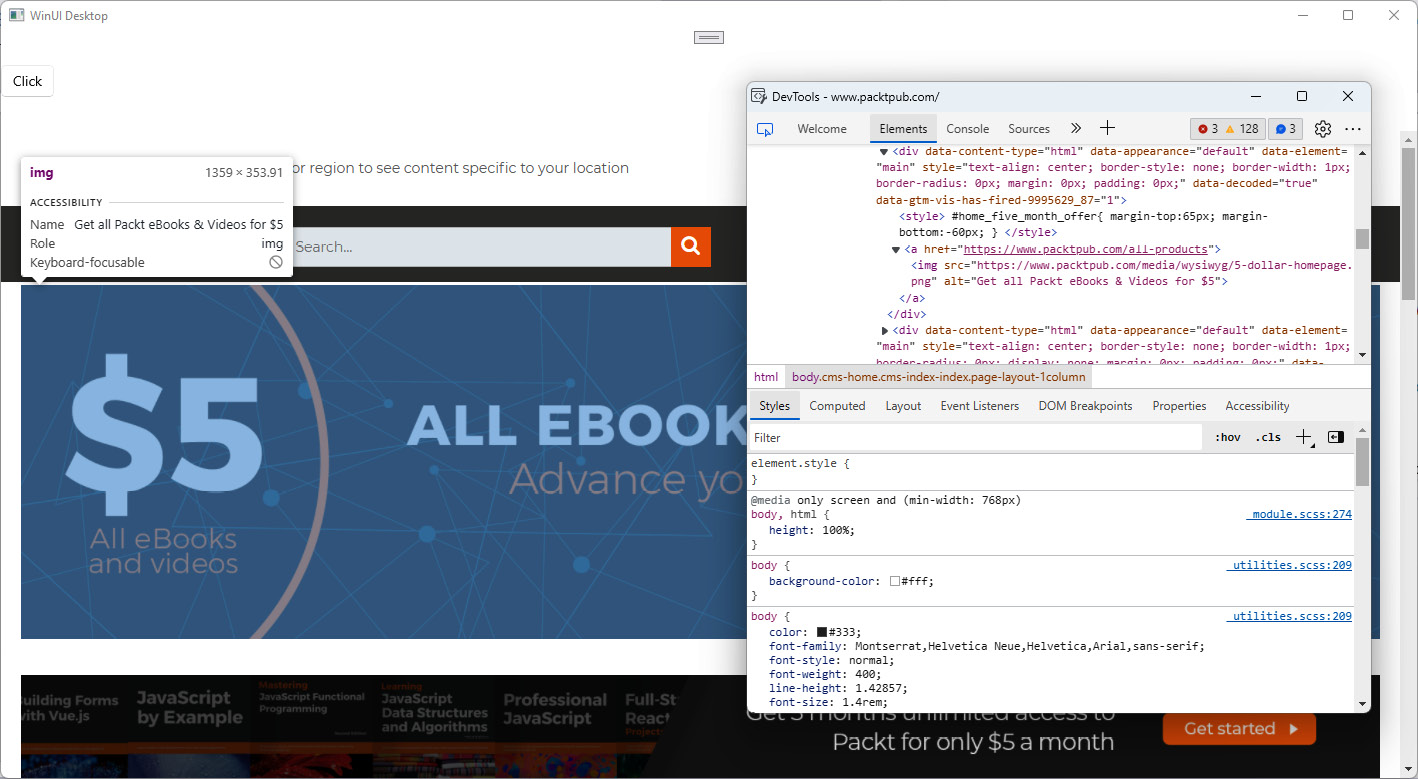
Task: Open the Sources tab
Action: click(x=1029, y=129)
